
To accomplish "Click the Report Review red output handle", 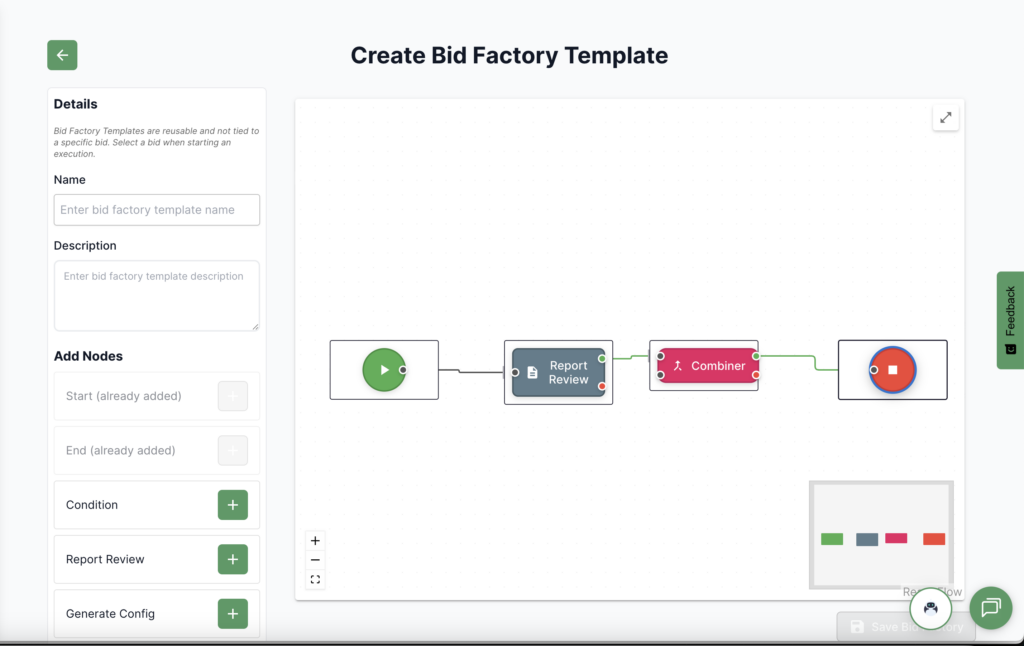I will pos(602,386).
